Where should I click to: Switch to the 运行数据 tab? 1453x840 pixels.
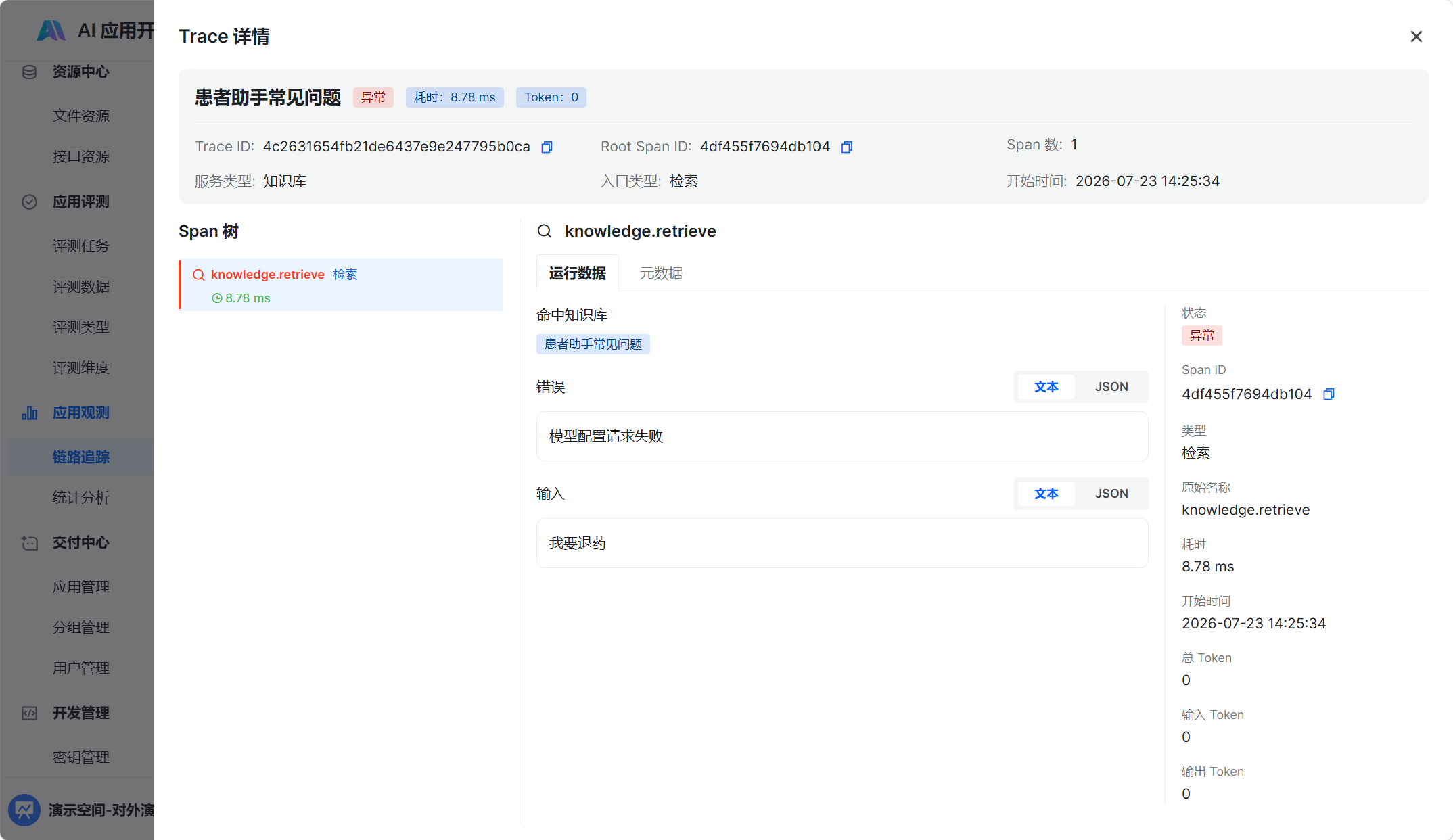click(577, 273)
